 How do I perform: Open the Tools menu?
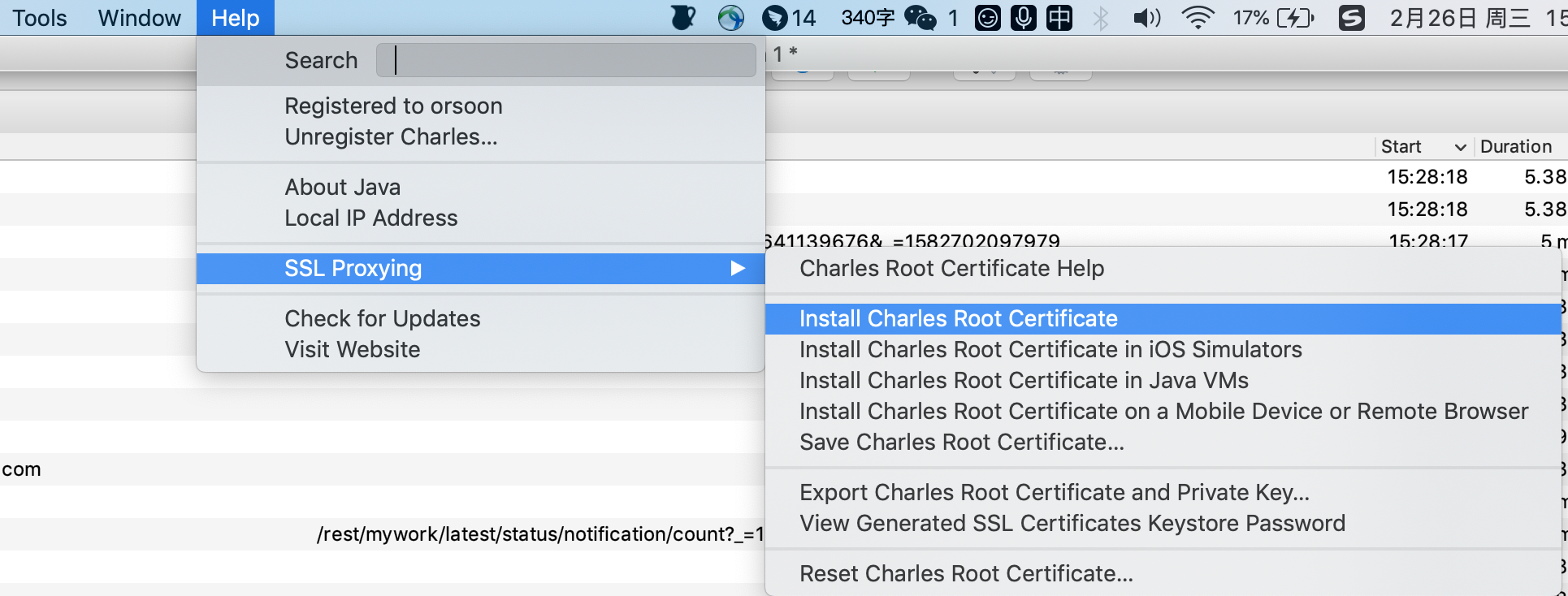[40, 18]
